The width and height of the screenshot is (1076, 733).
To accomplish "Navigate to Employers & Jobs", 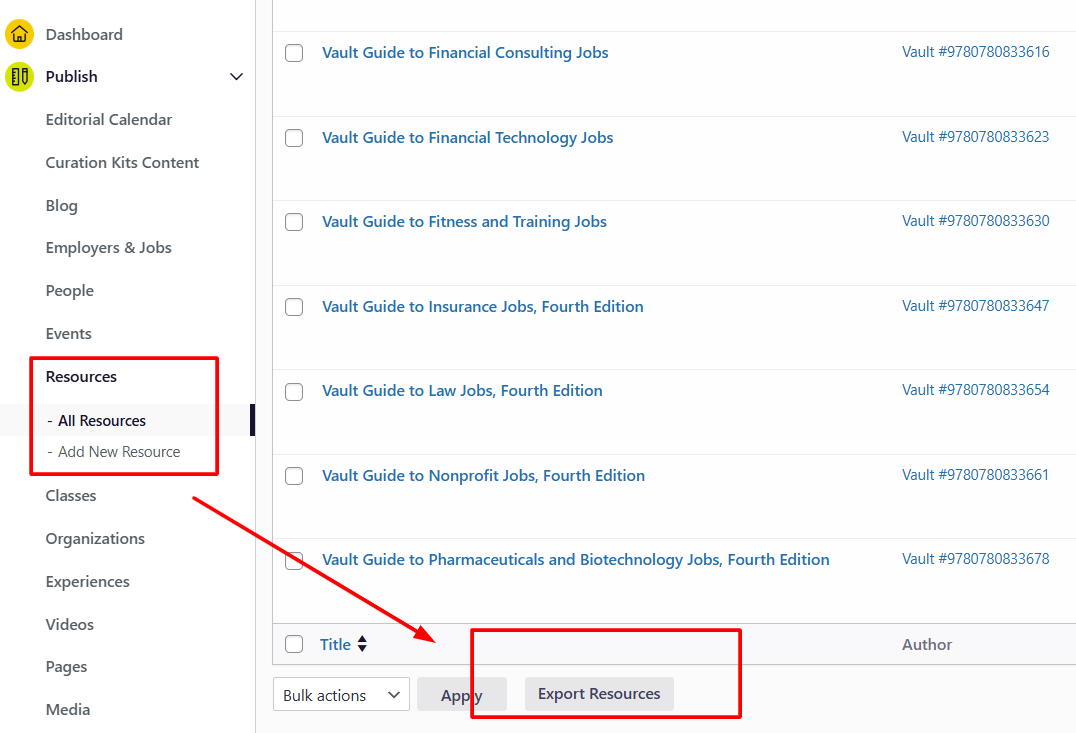I will (x=108, y=247).
